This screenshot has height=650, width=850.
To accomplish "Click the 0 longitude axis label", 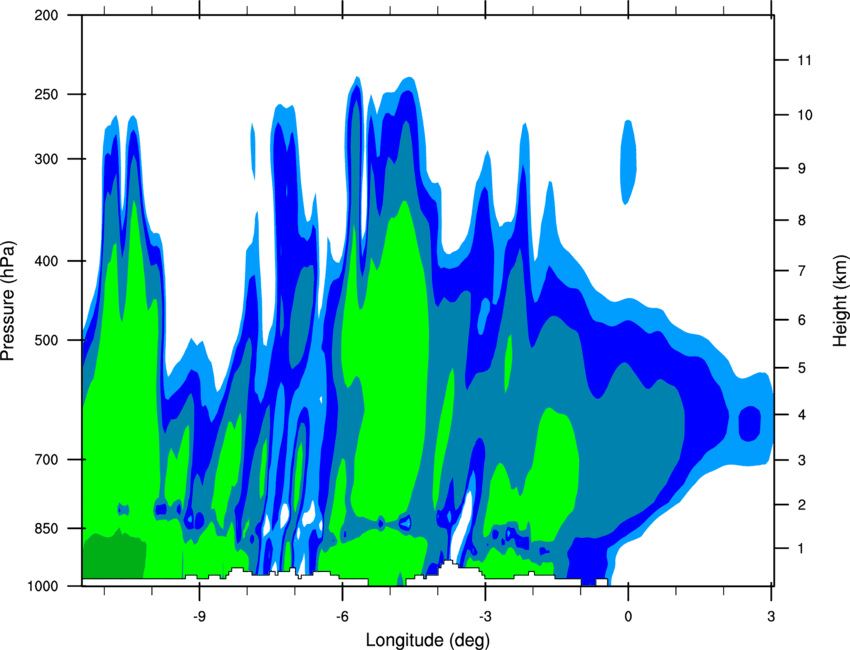I will (628, 617).
